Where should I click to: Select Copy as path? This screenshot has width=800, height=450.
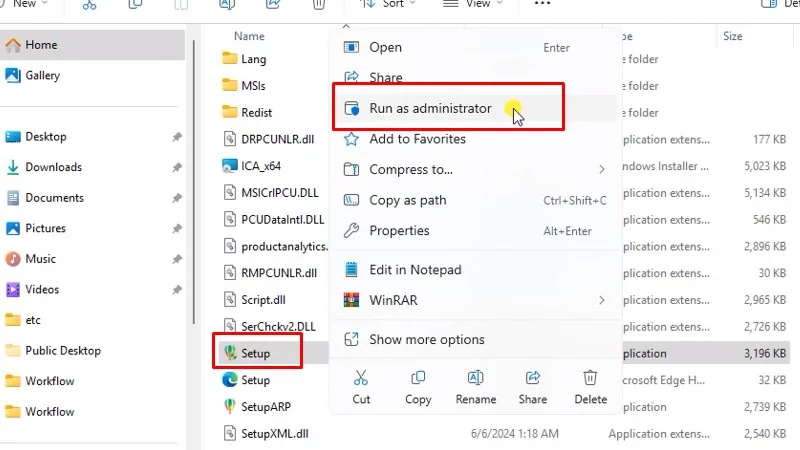407,200
